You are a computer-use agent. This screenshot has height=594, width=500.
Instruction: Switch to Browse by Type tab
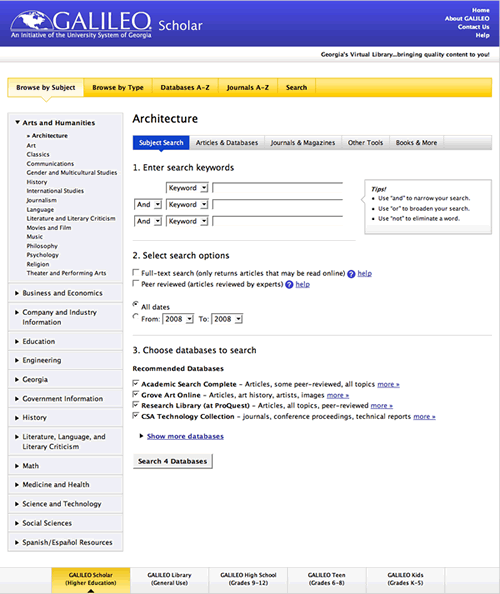point(118,88)
